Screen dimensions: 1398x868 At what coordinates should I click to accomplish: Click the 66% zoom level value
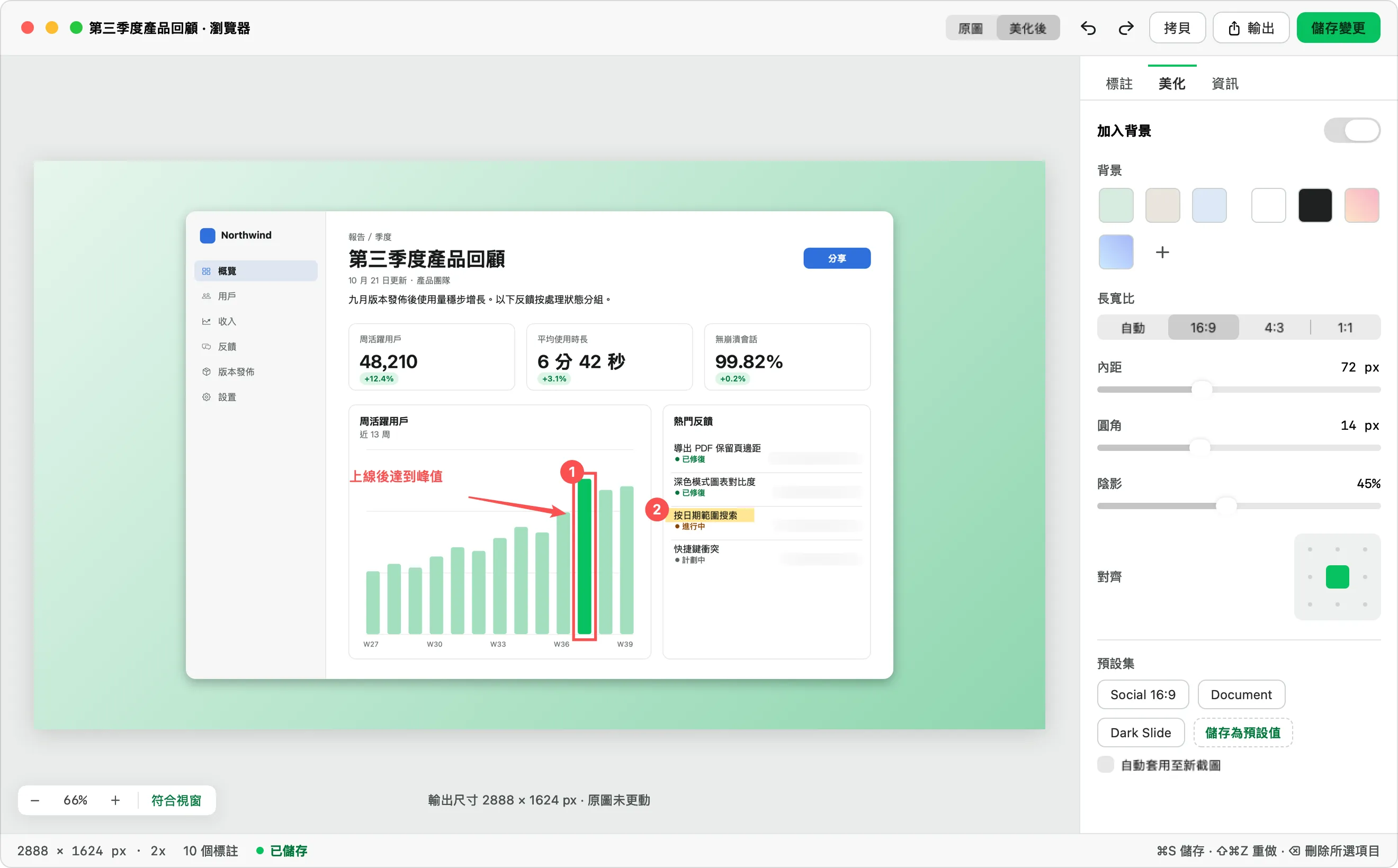[x=75, y=800]
